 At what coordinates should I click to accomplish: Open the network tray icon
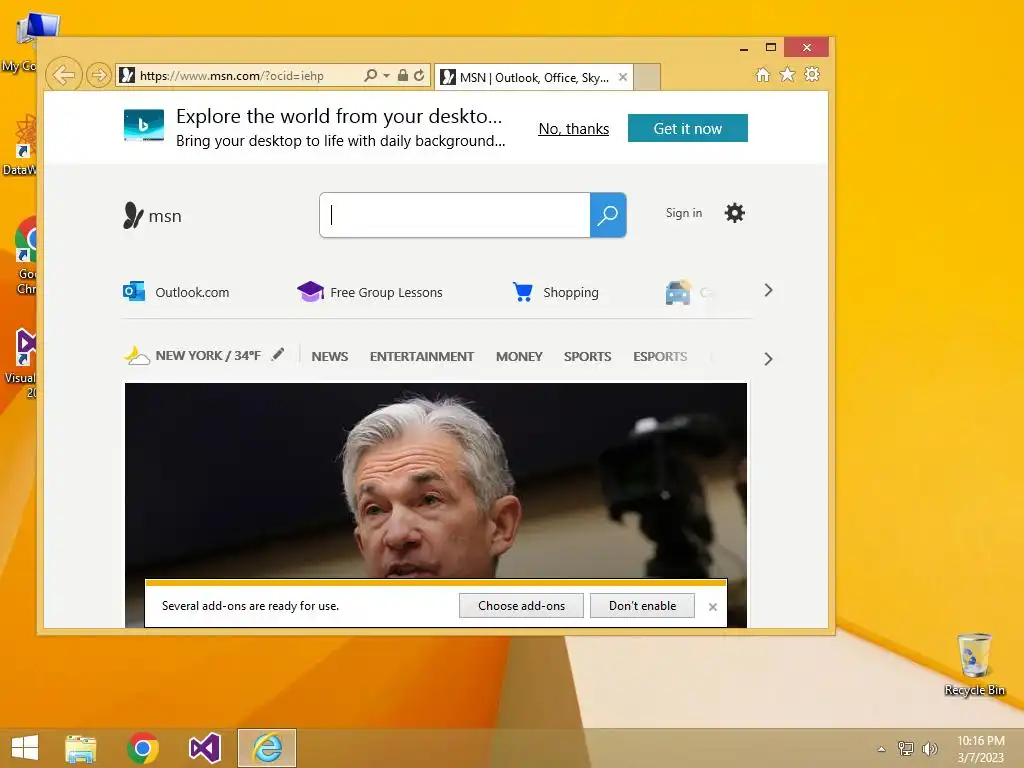tap(906, 748)
